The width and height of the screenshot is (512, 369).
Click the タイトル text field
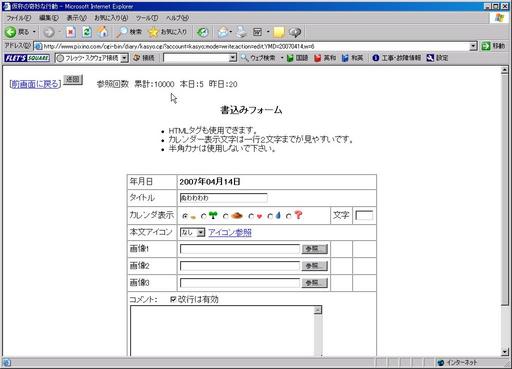223,198
